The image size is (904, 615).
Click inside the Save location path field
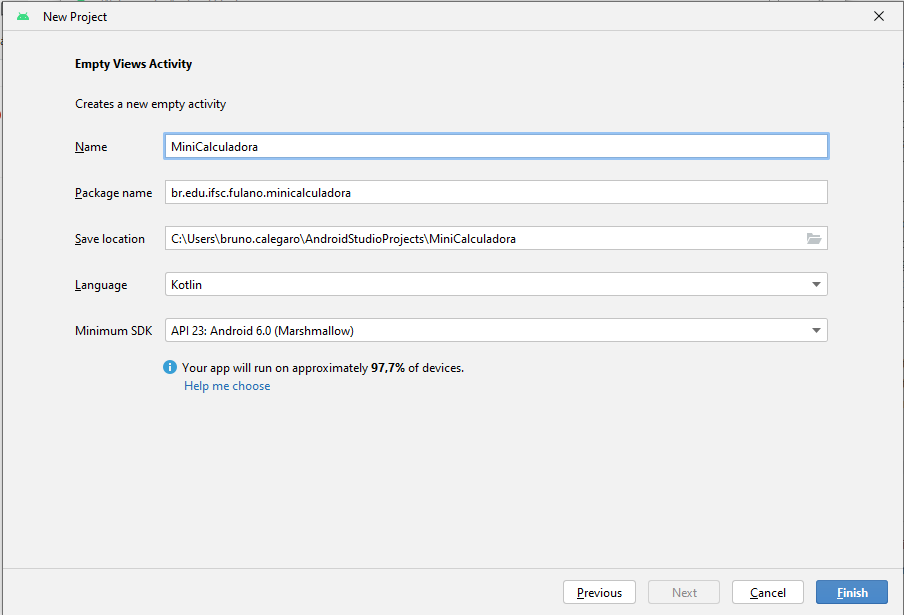pyautogui.click(x=480, y=239)
